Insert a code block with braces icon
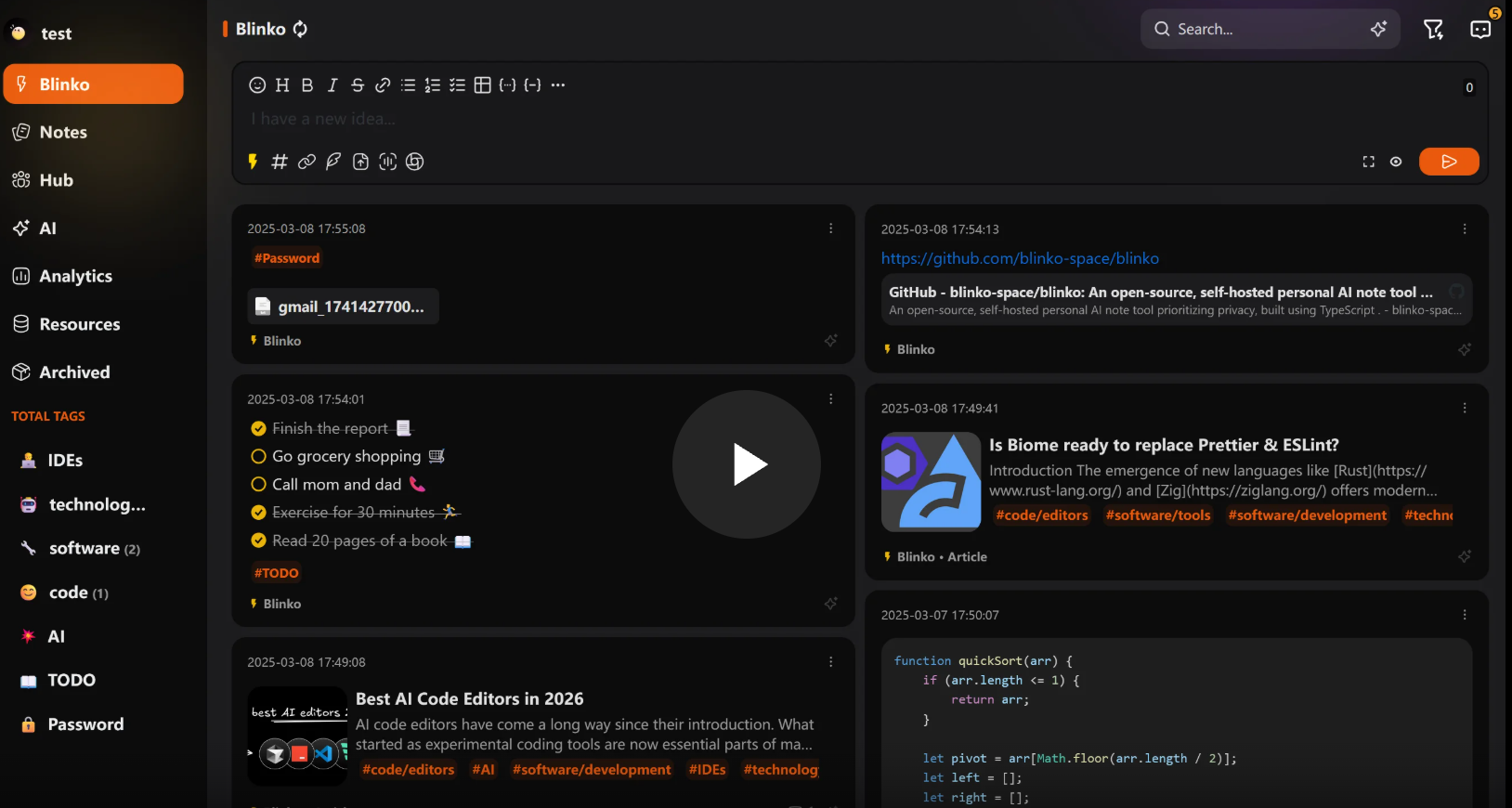Image resolution: width=1512 pixels, height=808 pixels. point(508,85)
